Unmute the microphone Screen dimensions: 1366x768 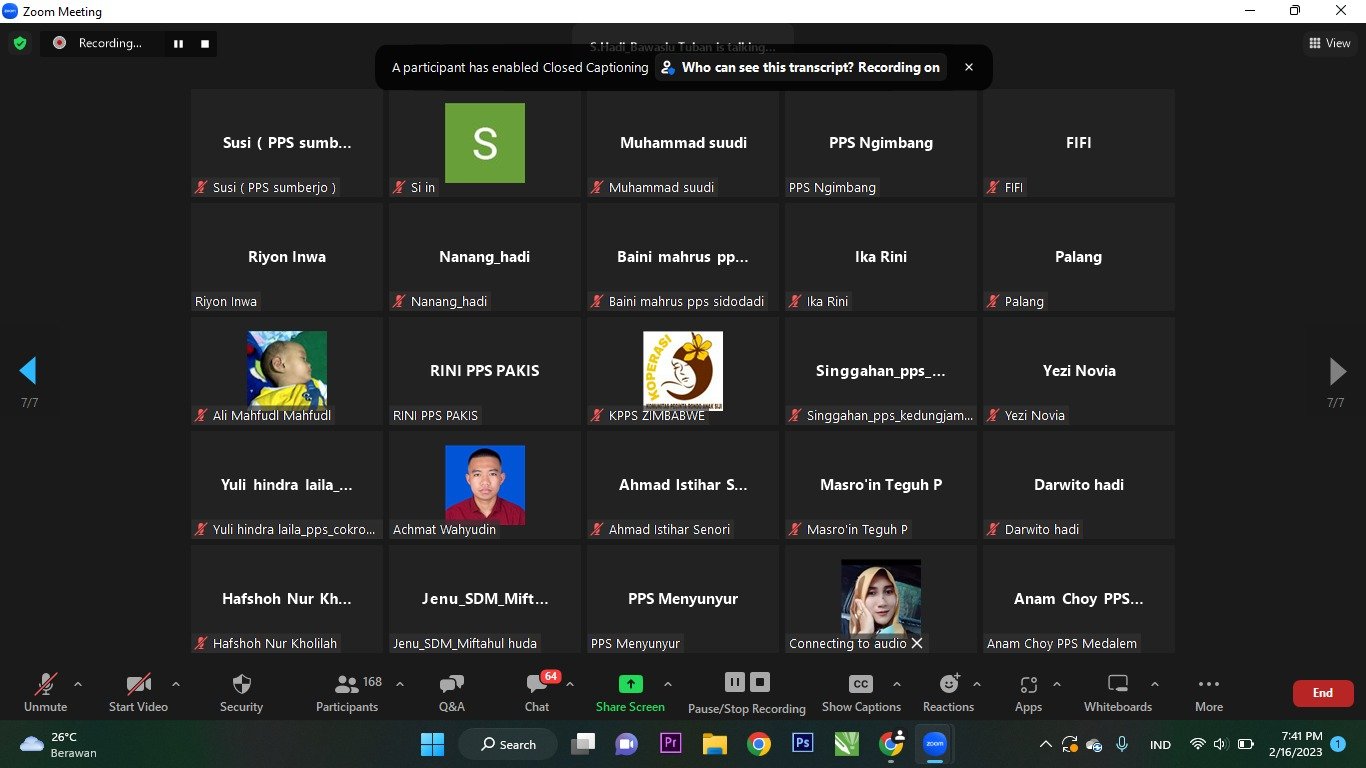45,693
